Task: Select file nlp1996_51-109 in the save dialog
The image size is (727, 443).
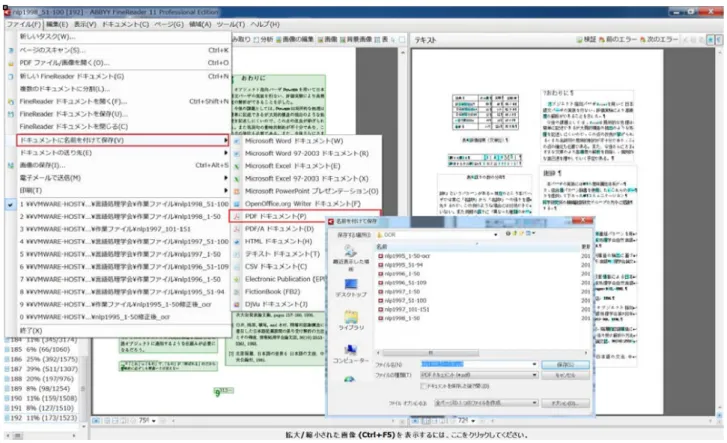Action: pyautogui.click(x=405, y=282)
